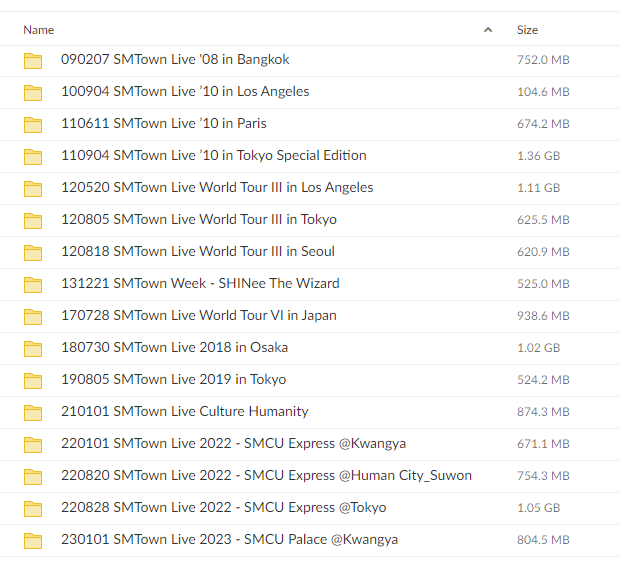The height and width of the screenshot is (570, 620).
Task: Select the 524.2 MB size value
Action: [543, 380]
